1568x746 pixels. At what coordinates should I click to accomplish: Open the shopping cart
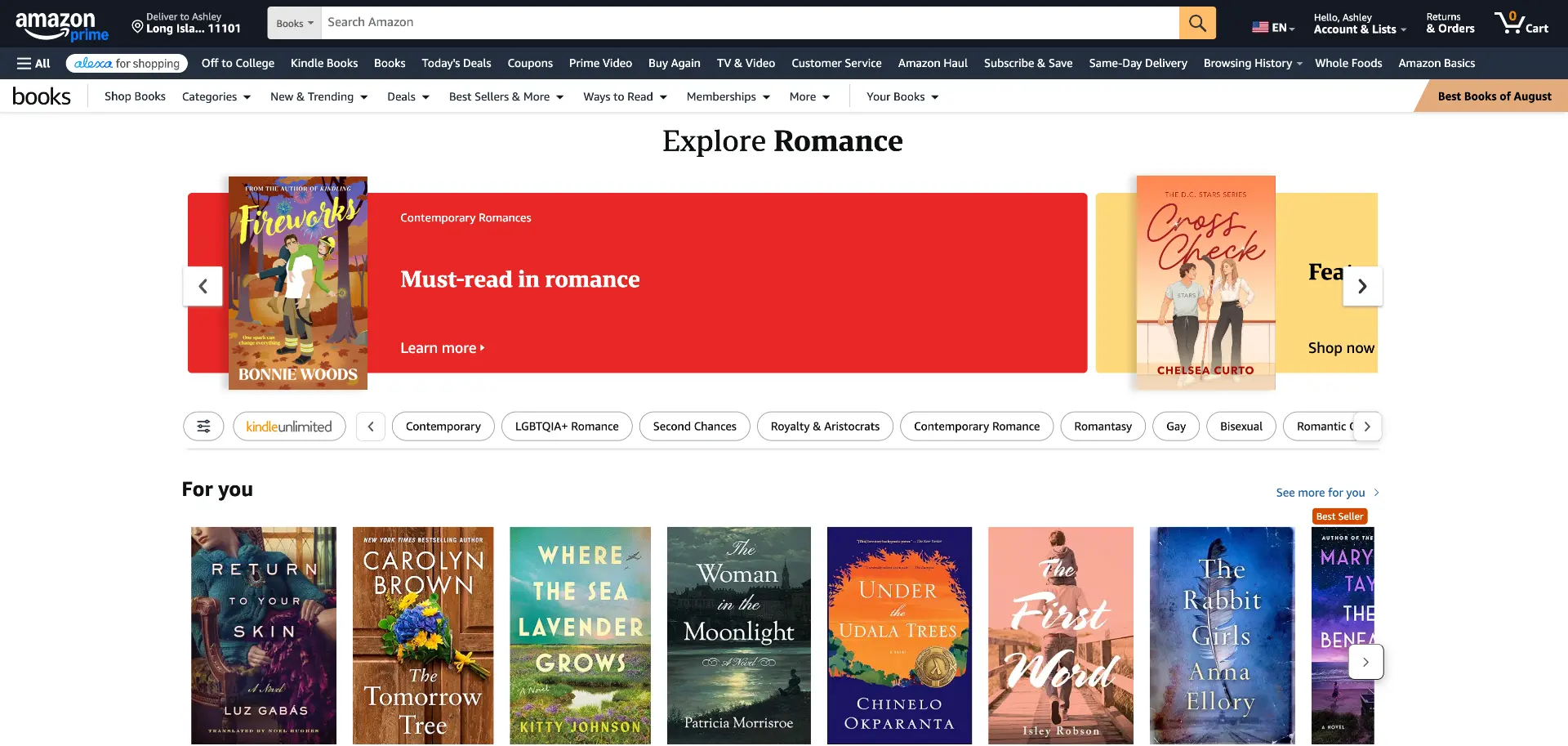(x=1521, y=23)
